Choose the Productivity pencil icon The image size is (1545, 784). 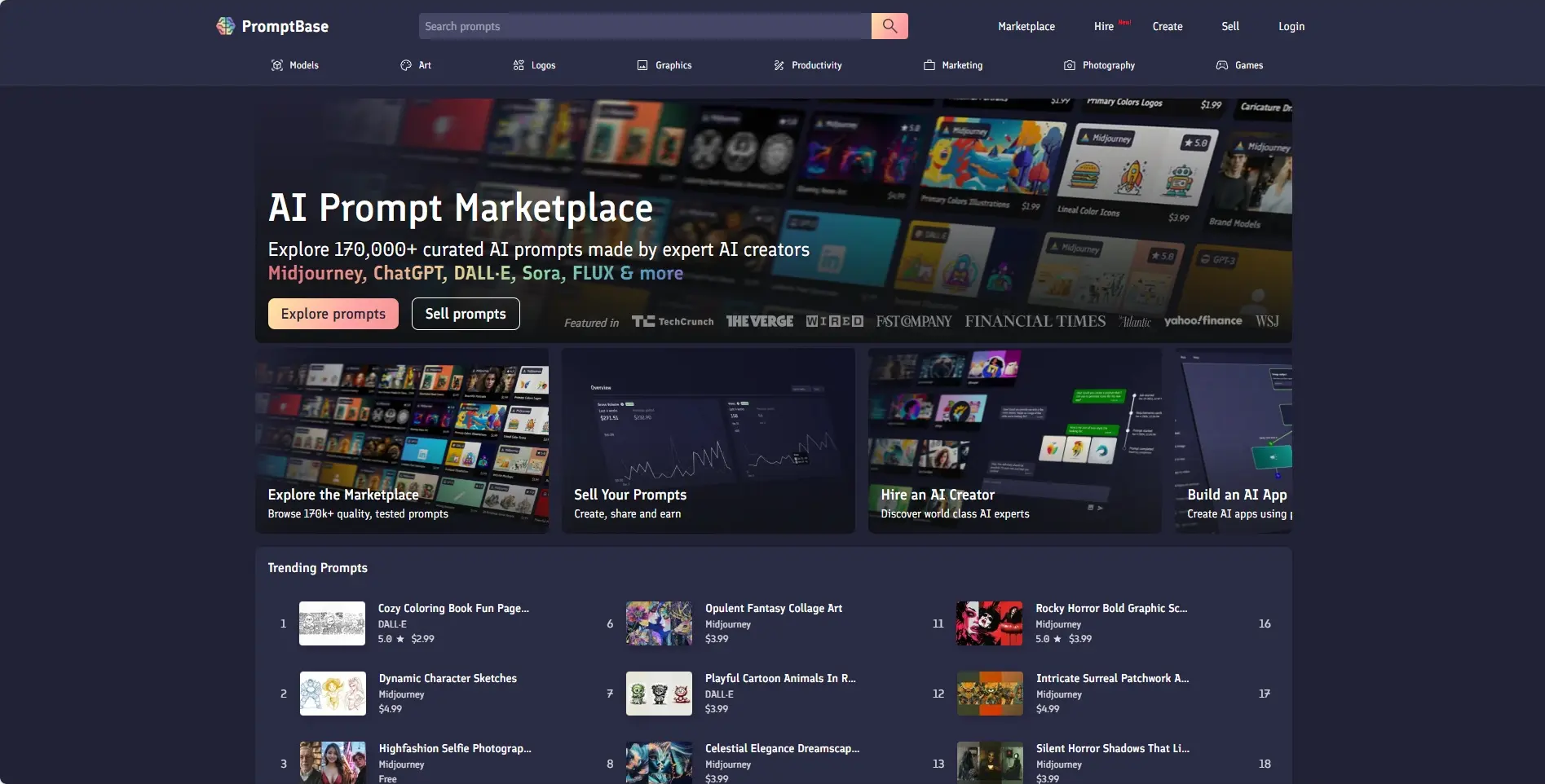[x=779, y=65]
